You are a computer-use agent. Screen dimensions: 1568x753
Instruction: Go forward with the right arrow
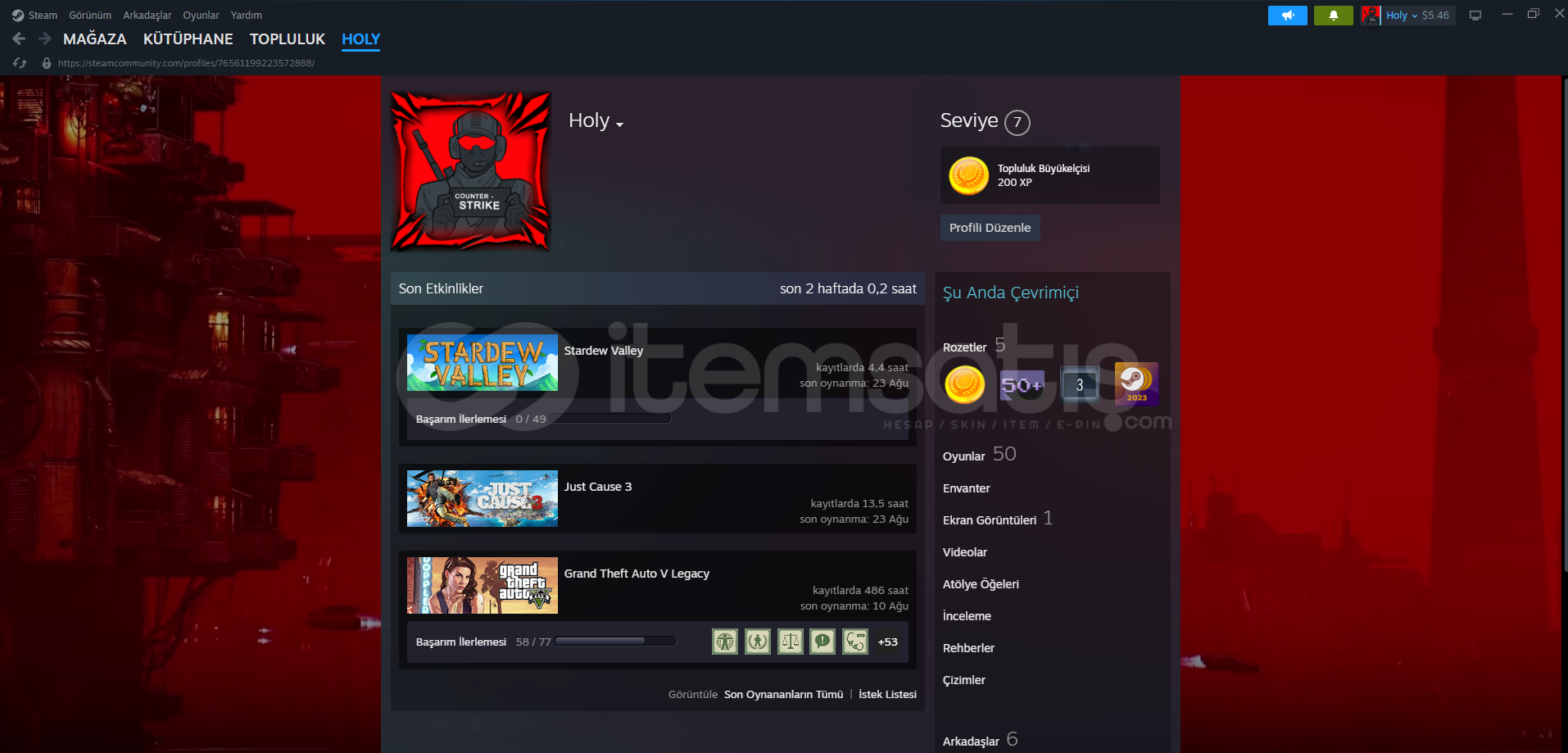click(44, 39)
